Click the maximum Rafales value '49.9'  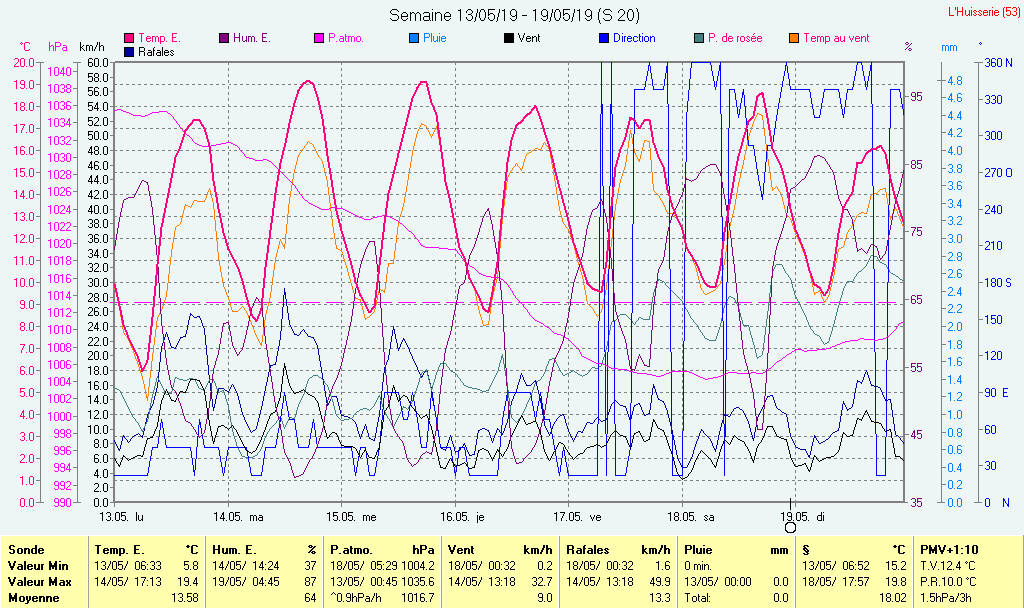pyautogui.click(x=660, y=582)
